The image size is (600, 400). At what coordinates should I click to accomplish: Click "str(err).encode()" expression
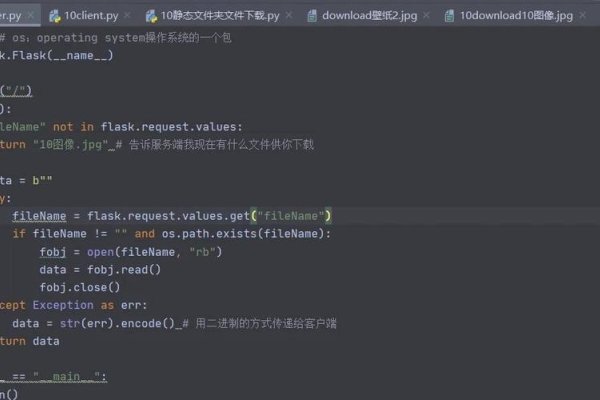tap(117, 324)
